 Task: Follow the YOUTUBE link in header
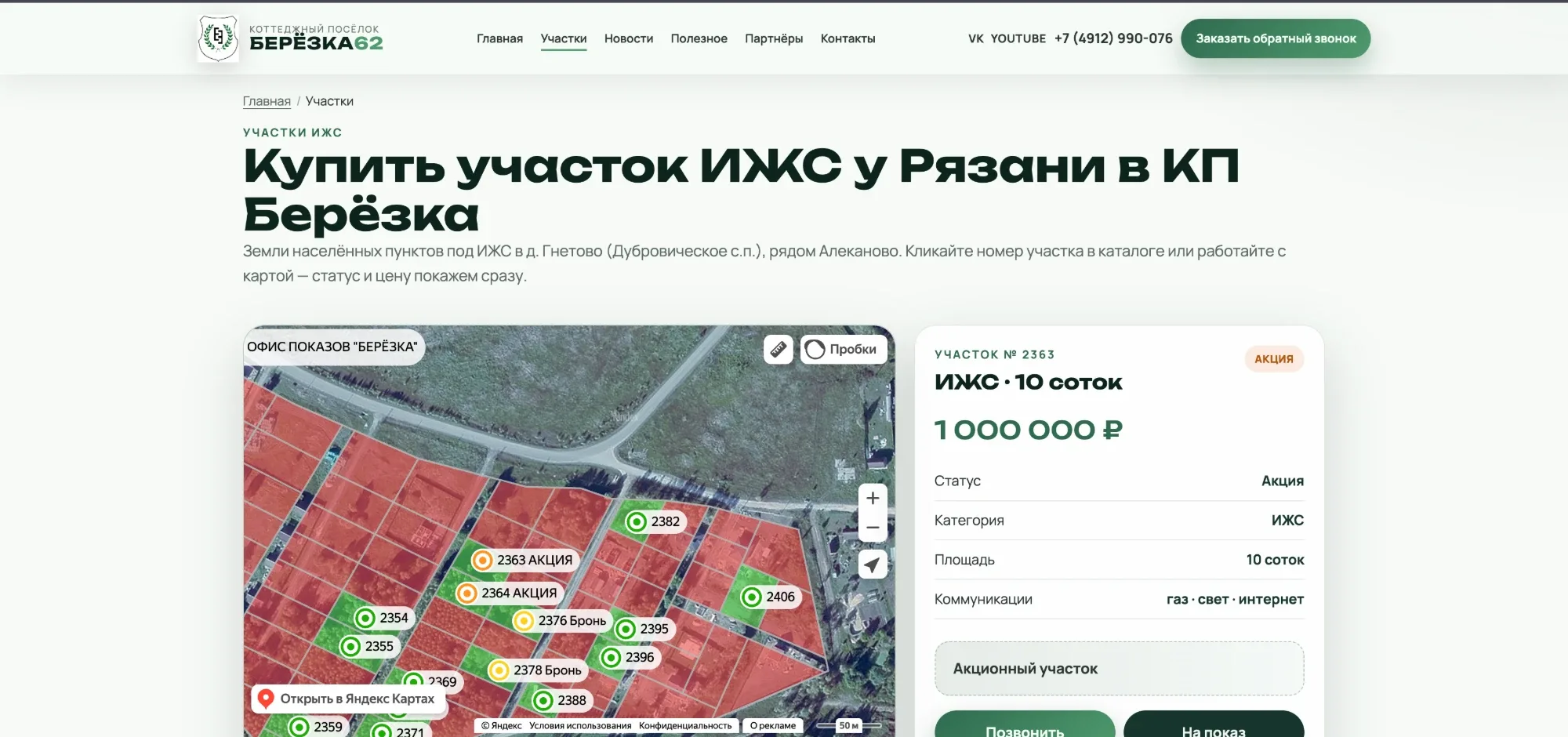point(1018,38)
